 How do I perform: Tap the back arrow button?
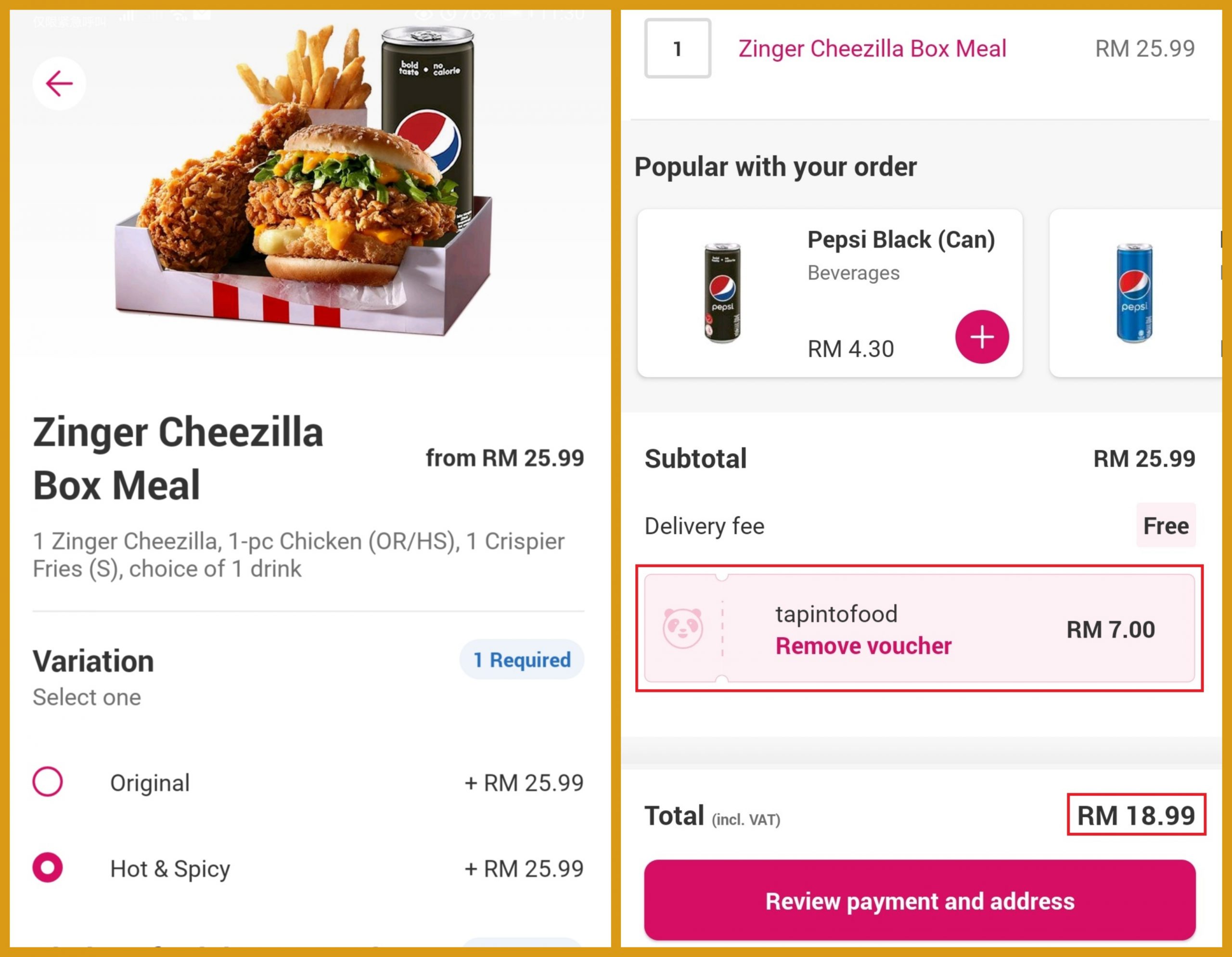[x=59, y=84]
